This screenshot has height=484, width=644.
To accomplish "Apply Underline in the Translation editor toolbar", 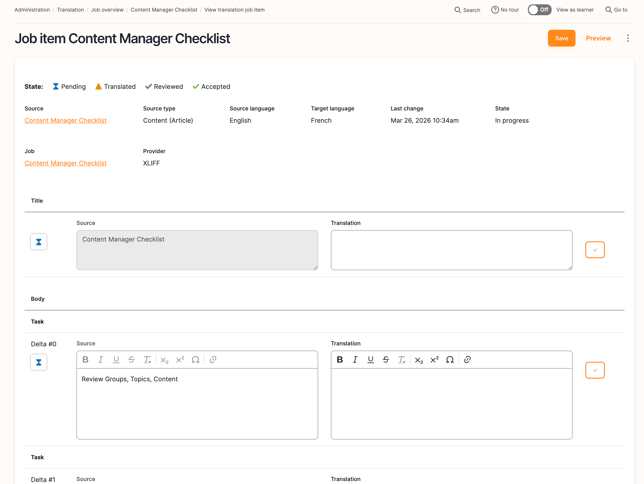I will click(x=371, y=360).
